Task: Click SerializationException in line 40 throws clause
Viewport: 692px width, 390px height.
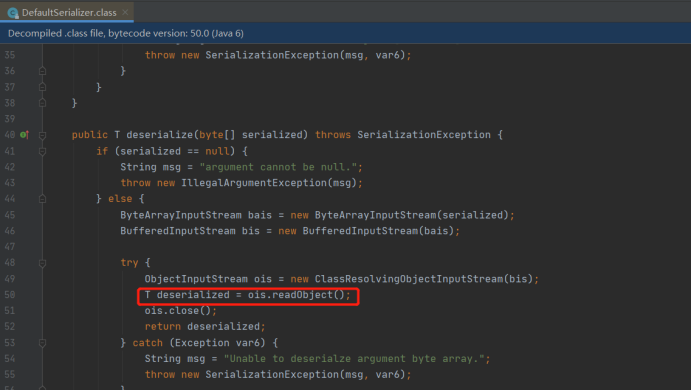Action: point(424,135)
